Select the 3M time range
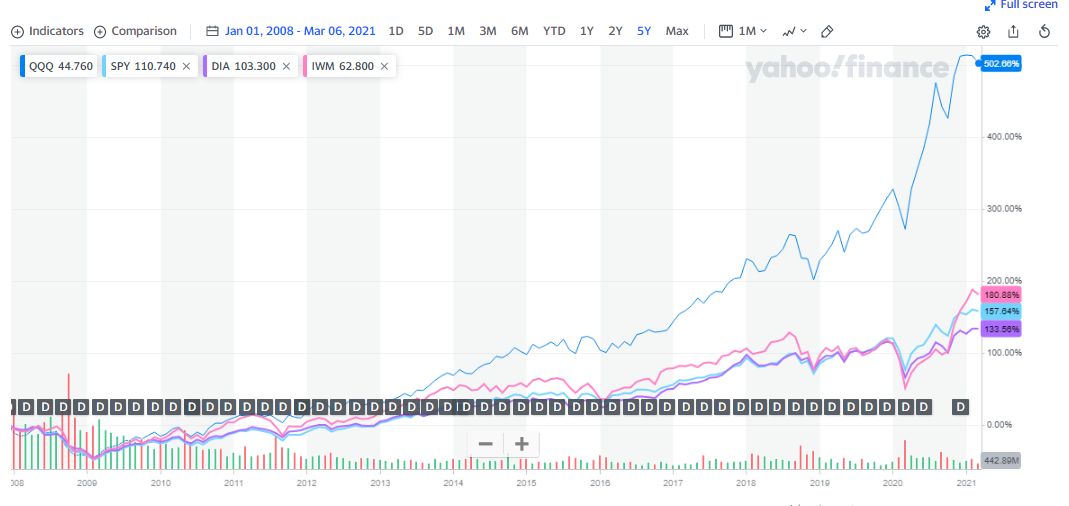Image resolution: width=1069 pixels, height=506 pixels. [x=487, y=31]
